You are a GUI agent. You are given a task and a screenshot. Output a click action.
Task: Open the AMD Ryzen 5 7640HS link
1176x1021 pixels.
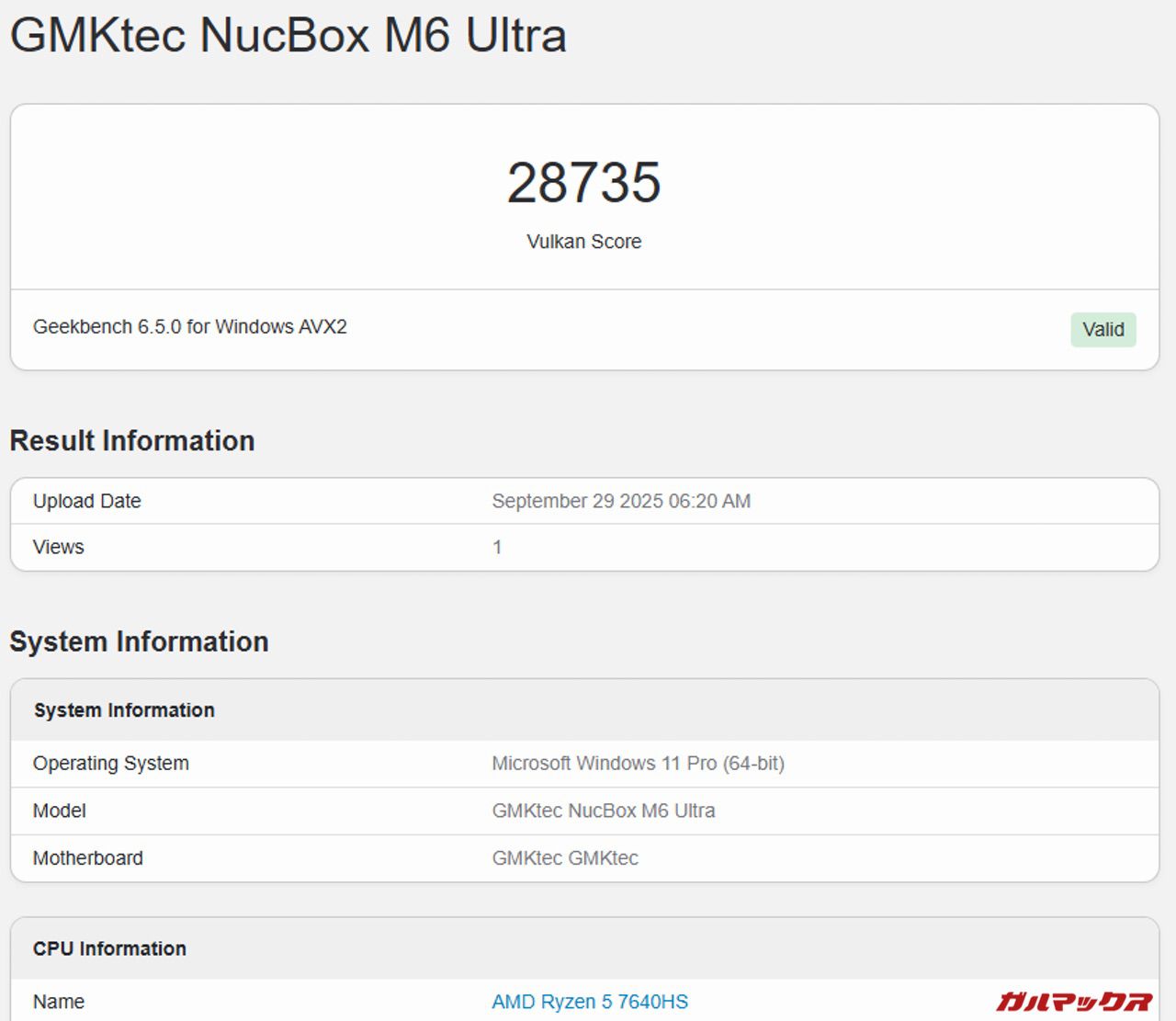[589, 1001]
